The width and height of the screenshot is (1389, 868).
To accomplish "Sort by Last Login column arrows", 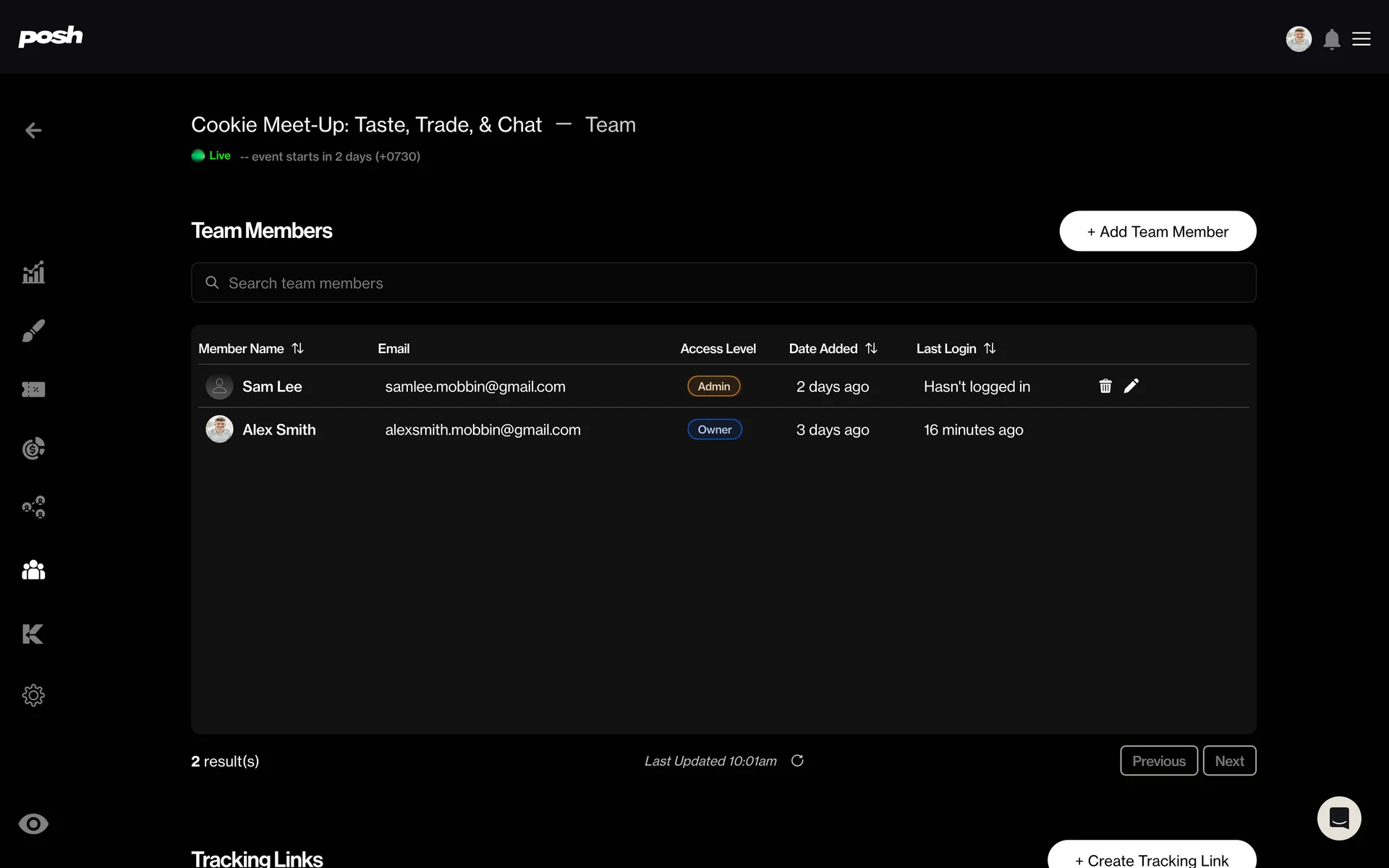I will (990, 349).
